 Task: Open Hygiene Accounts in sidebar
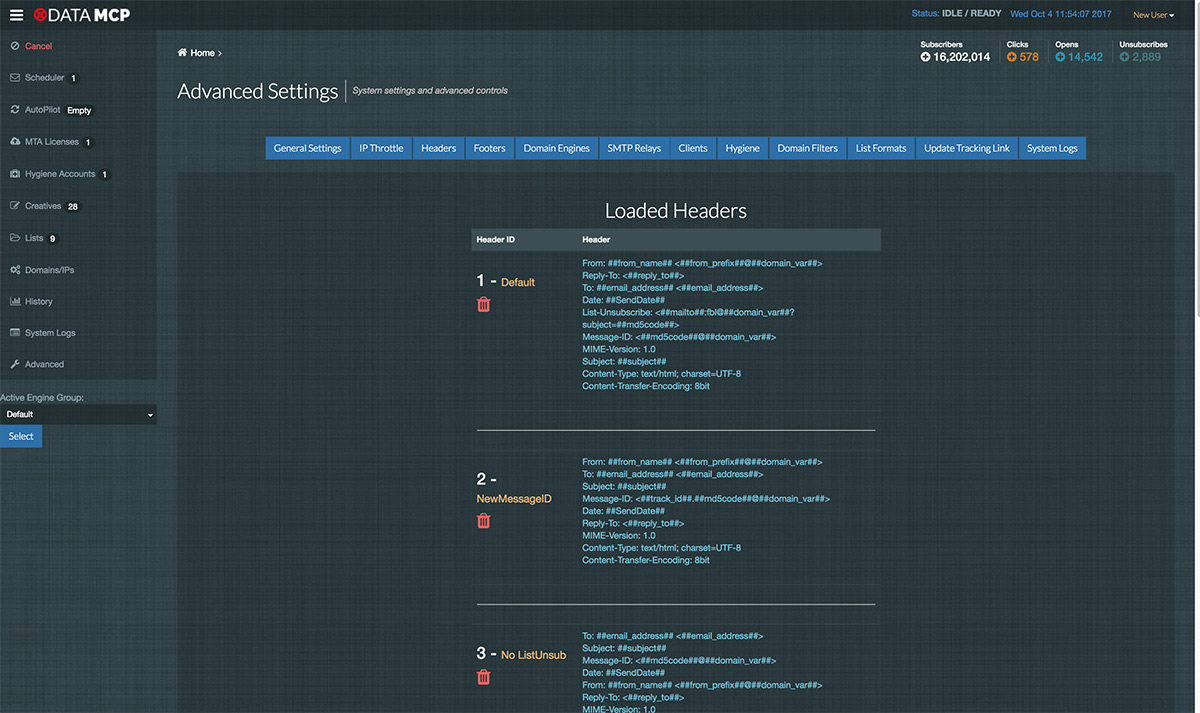tap(60, 174)
